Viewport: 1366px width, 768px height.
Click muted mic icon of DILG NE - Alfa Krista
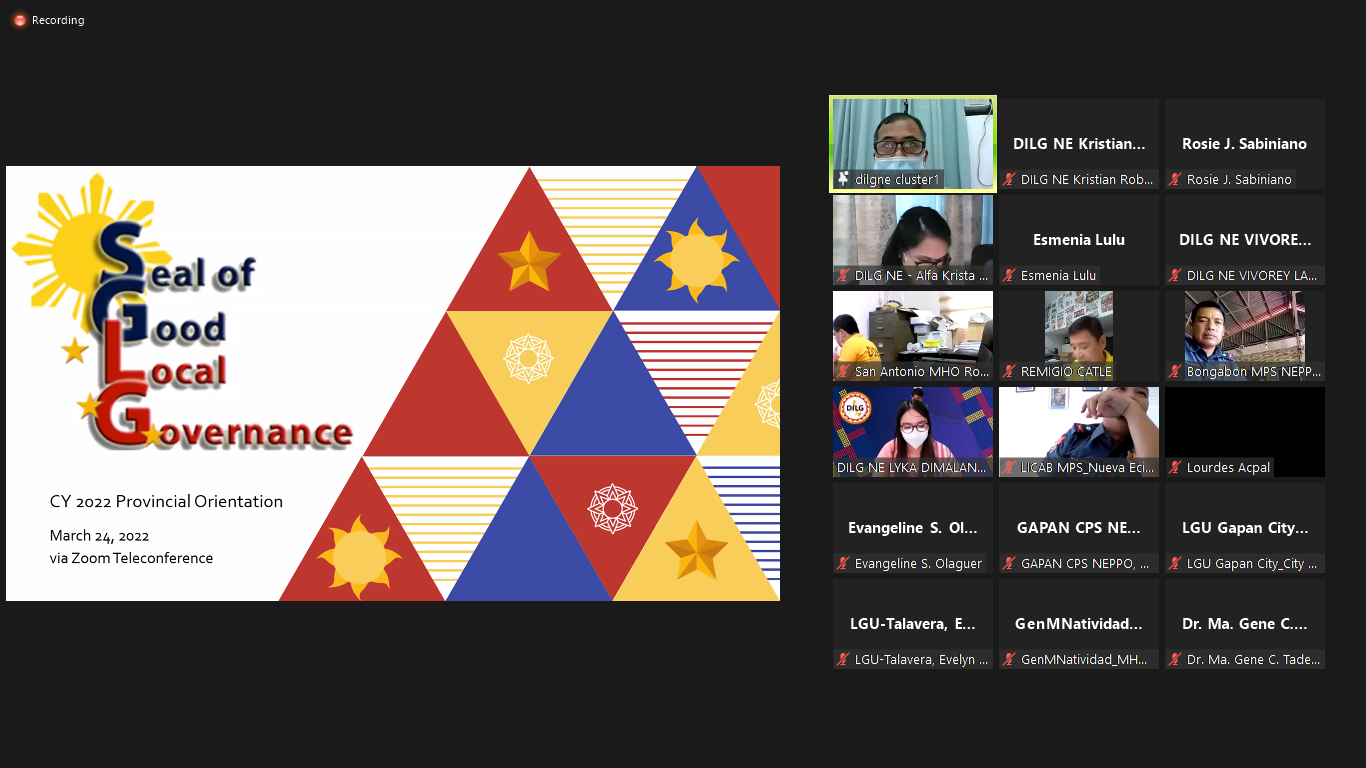(843, 276)
